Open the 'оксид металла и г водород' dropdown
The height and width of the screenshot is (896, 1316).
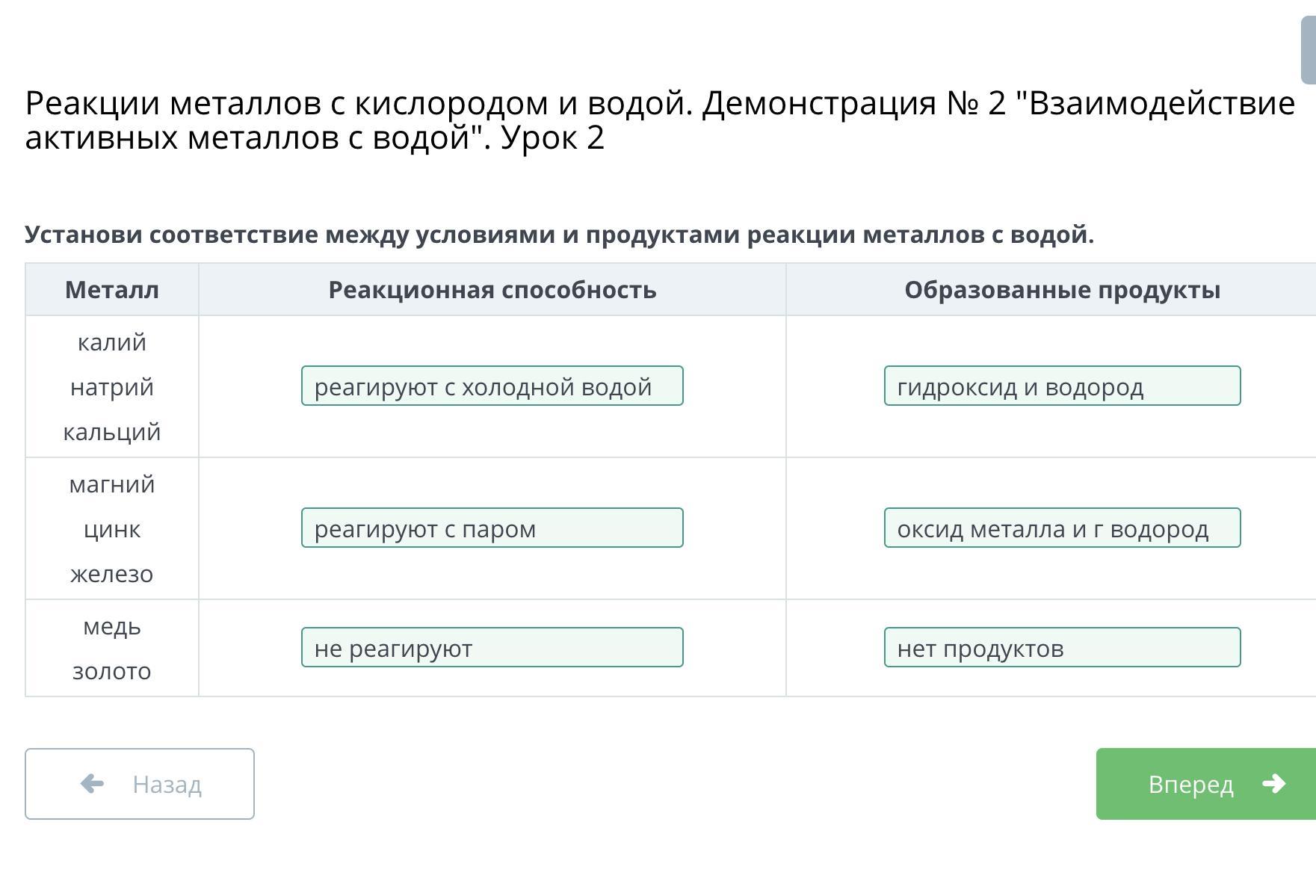tap(1062, 528)
